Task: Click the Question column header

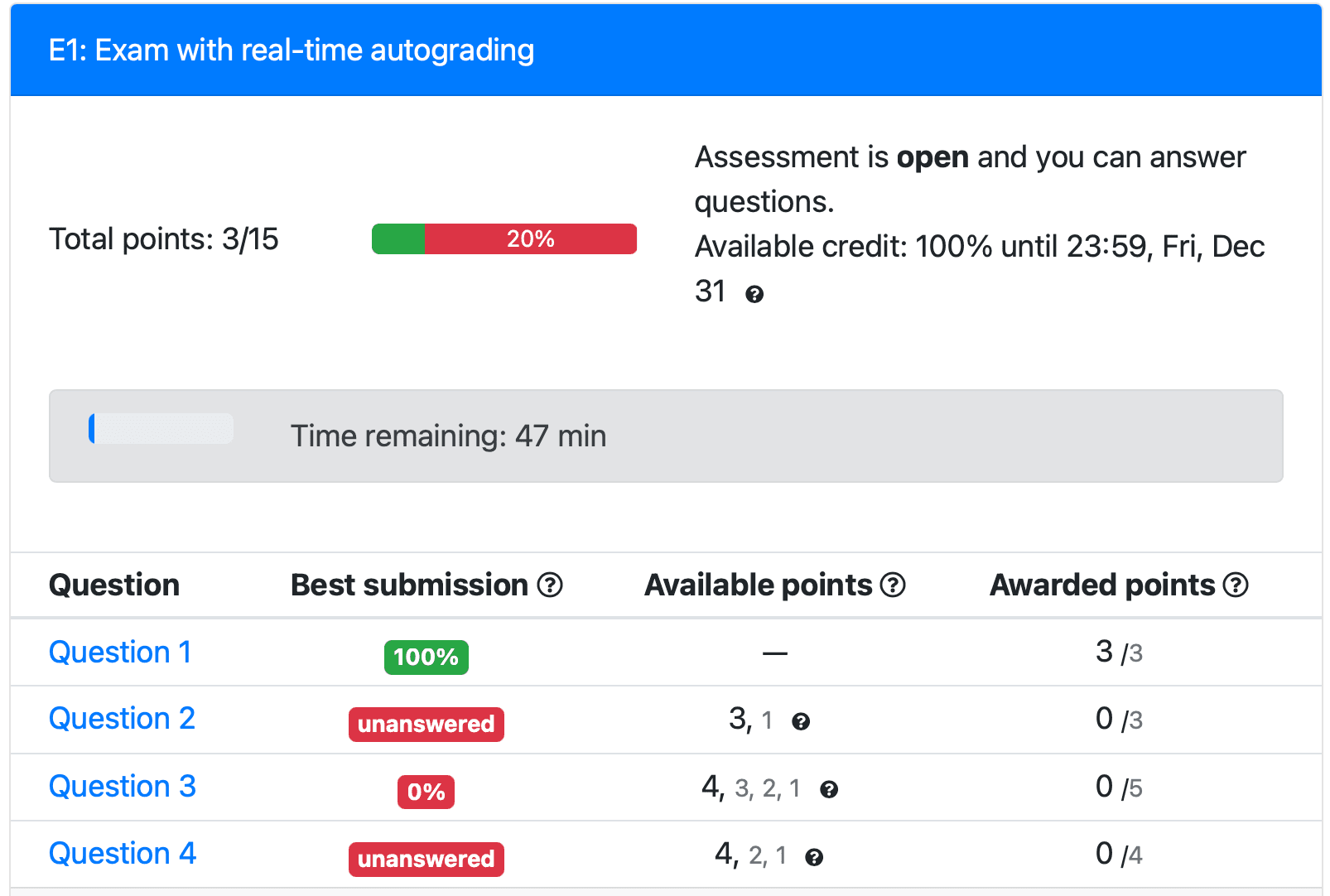Action: [x=114, y=585]
